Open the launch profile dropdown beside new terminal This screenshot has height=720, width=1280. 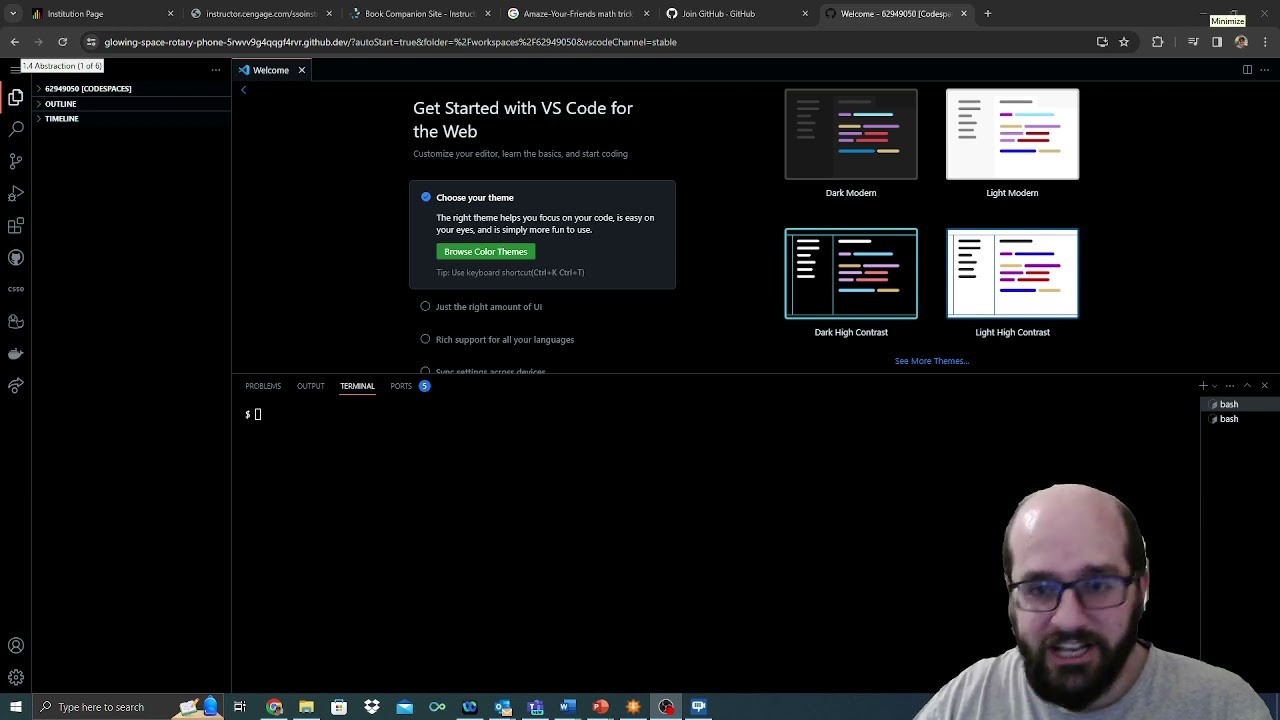click(1215, 386)
